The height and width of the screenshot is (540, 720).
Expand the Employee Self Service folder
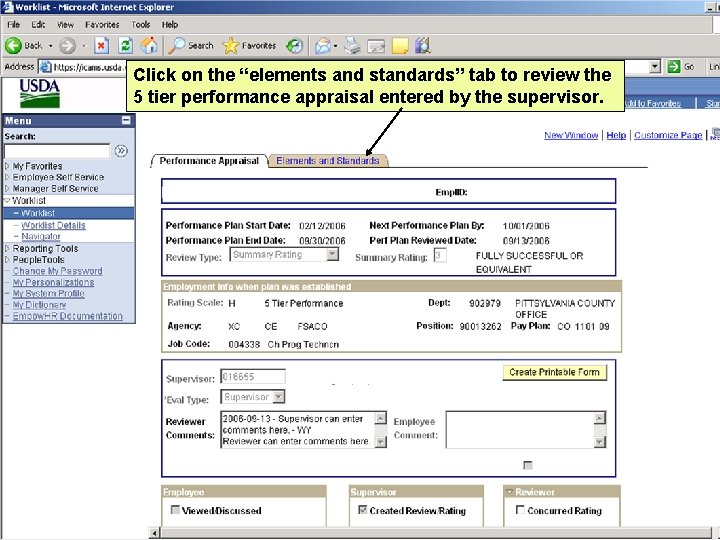(x=7, y=177)
